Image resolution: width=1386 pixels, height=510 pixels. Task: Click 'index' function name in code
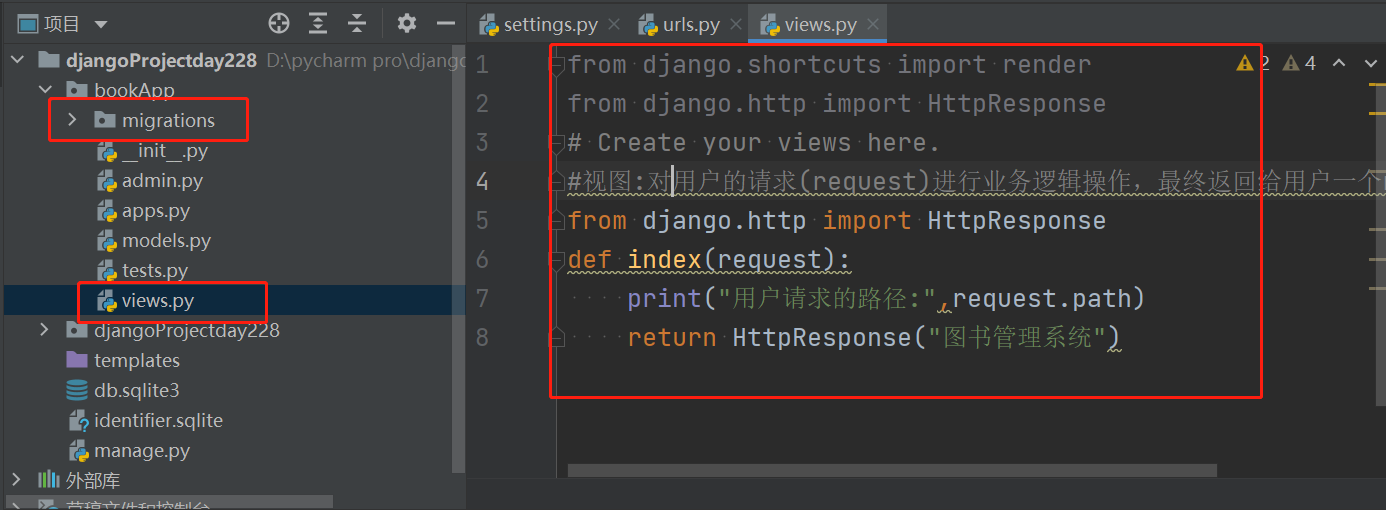tap(664, 260)
